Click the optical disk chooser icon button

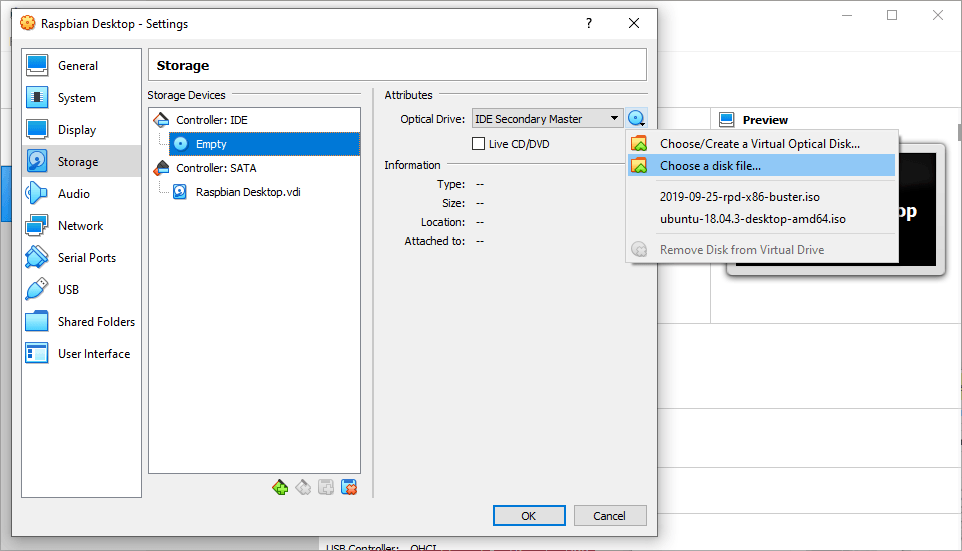click(x=636, y=118)
